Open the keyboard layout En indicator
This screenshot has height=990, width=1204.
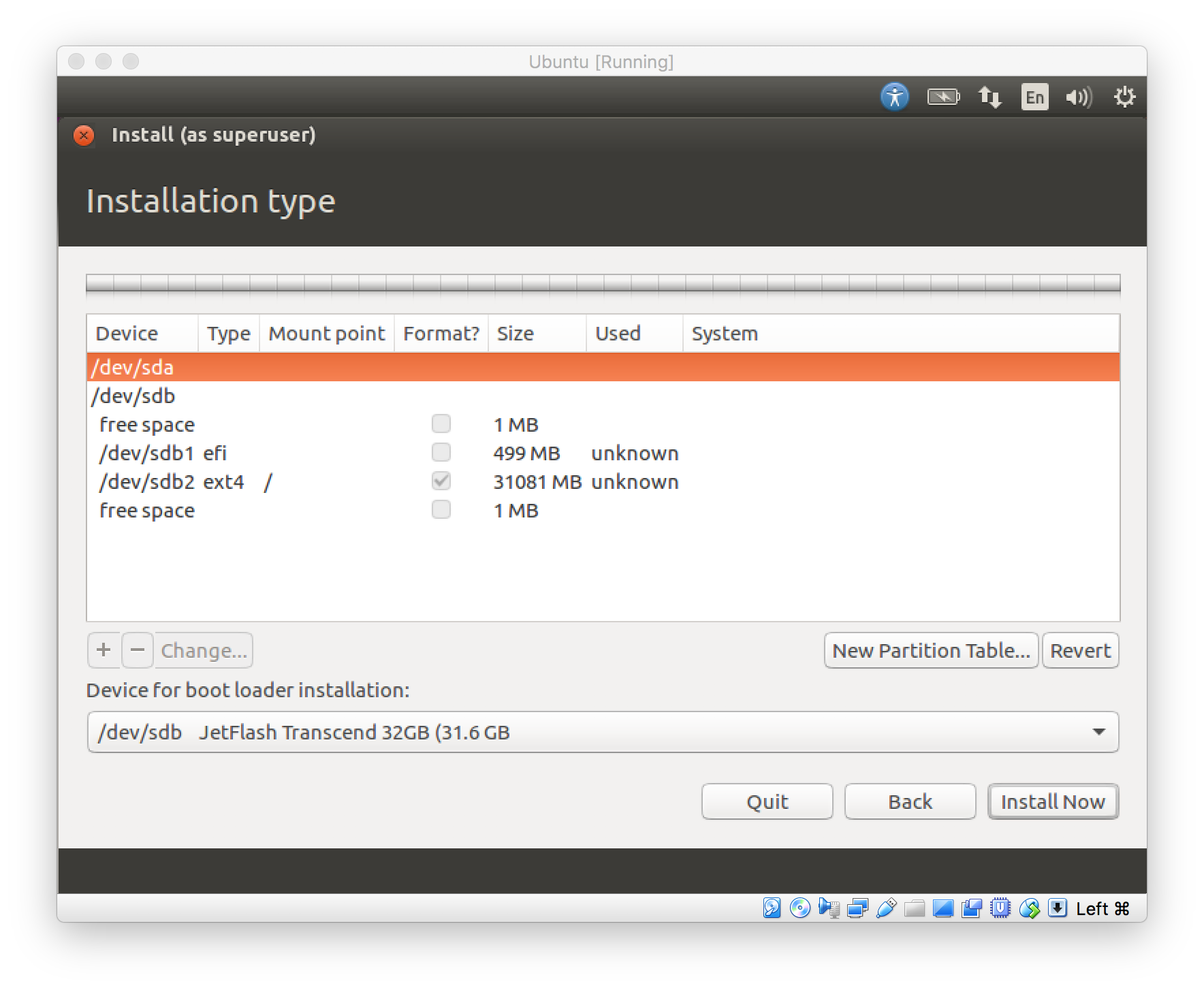1034,96
